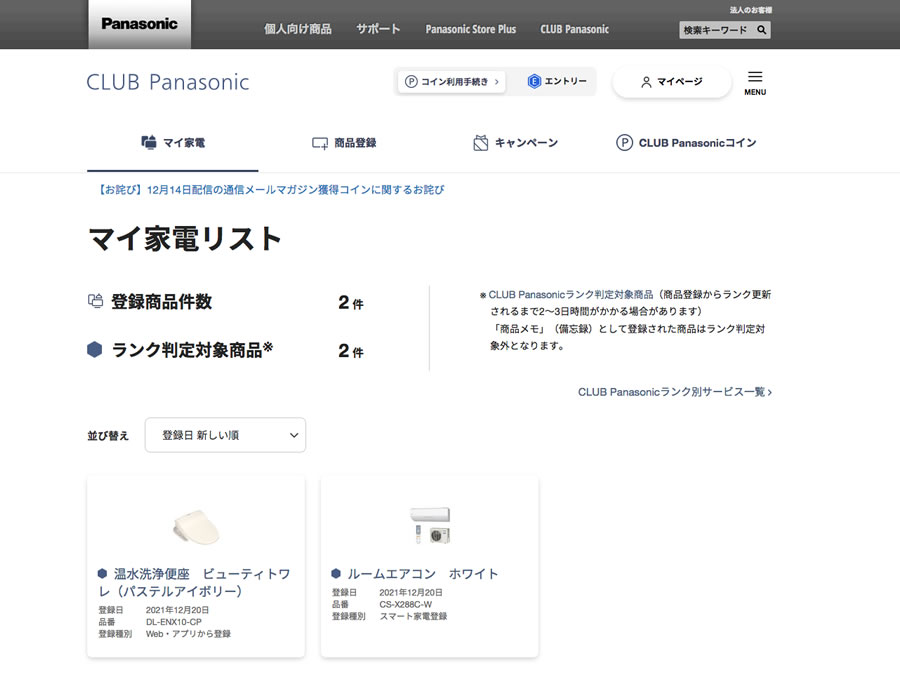The height and width of the screenshot is (675, 900).
Task: Click the マイ家電 appliances icon
Action: pos(149,142)
